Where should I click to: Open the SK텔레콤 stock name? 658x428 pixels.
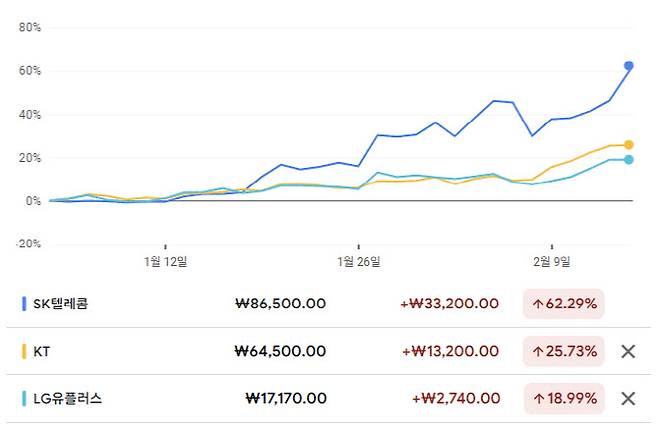[x=61, y=303]
